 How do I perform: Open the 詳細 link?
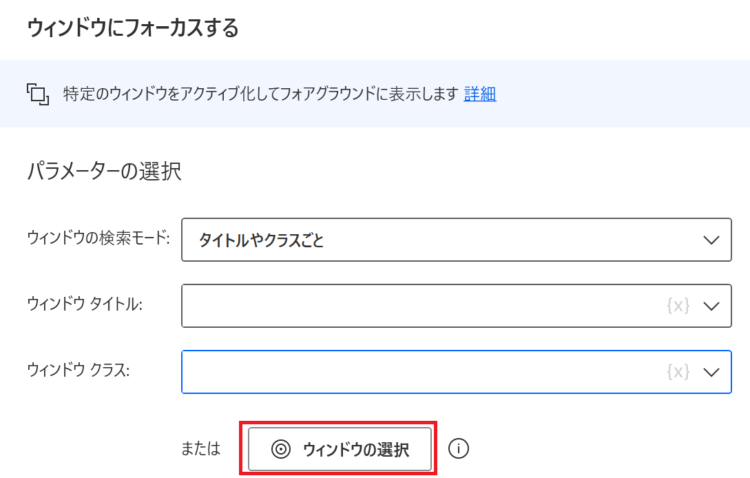480,94
